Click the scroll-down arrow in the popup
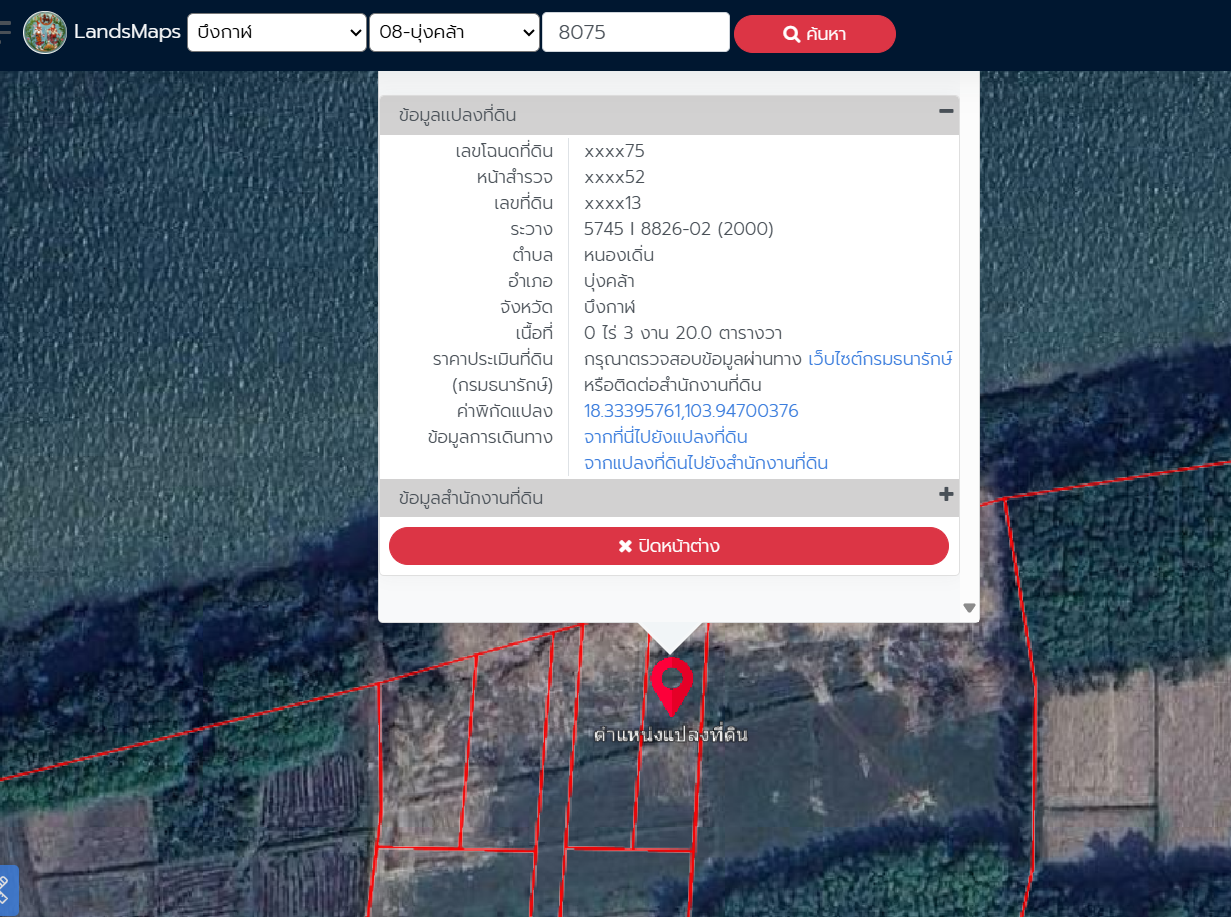 tap(968, 608)
